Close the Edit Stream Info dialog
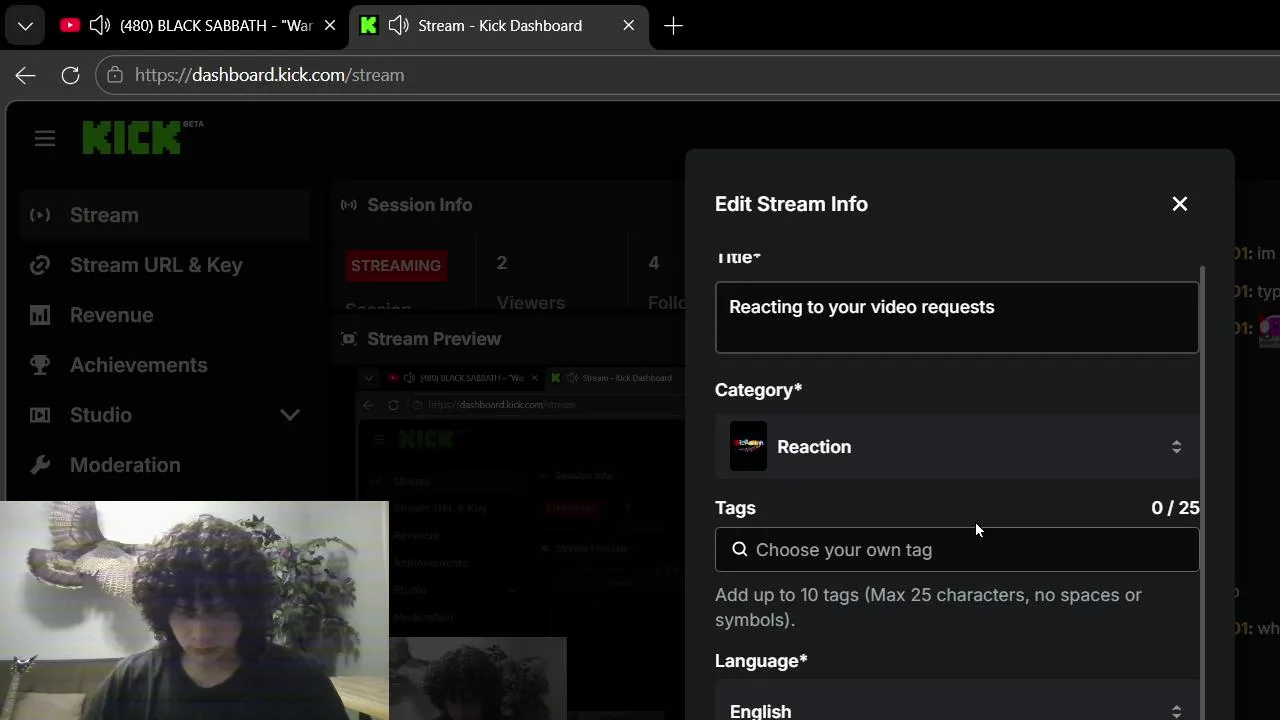 pyautogui.click(x=1180, y=204)
